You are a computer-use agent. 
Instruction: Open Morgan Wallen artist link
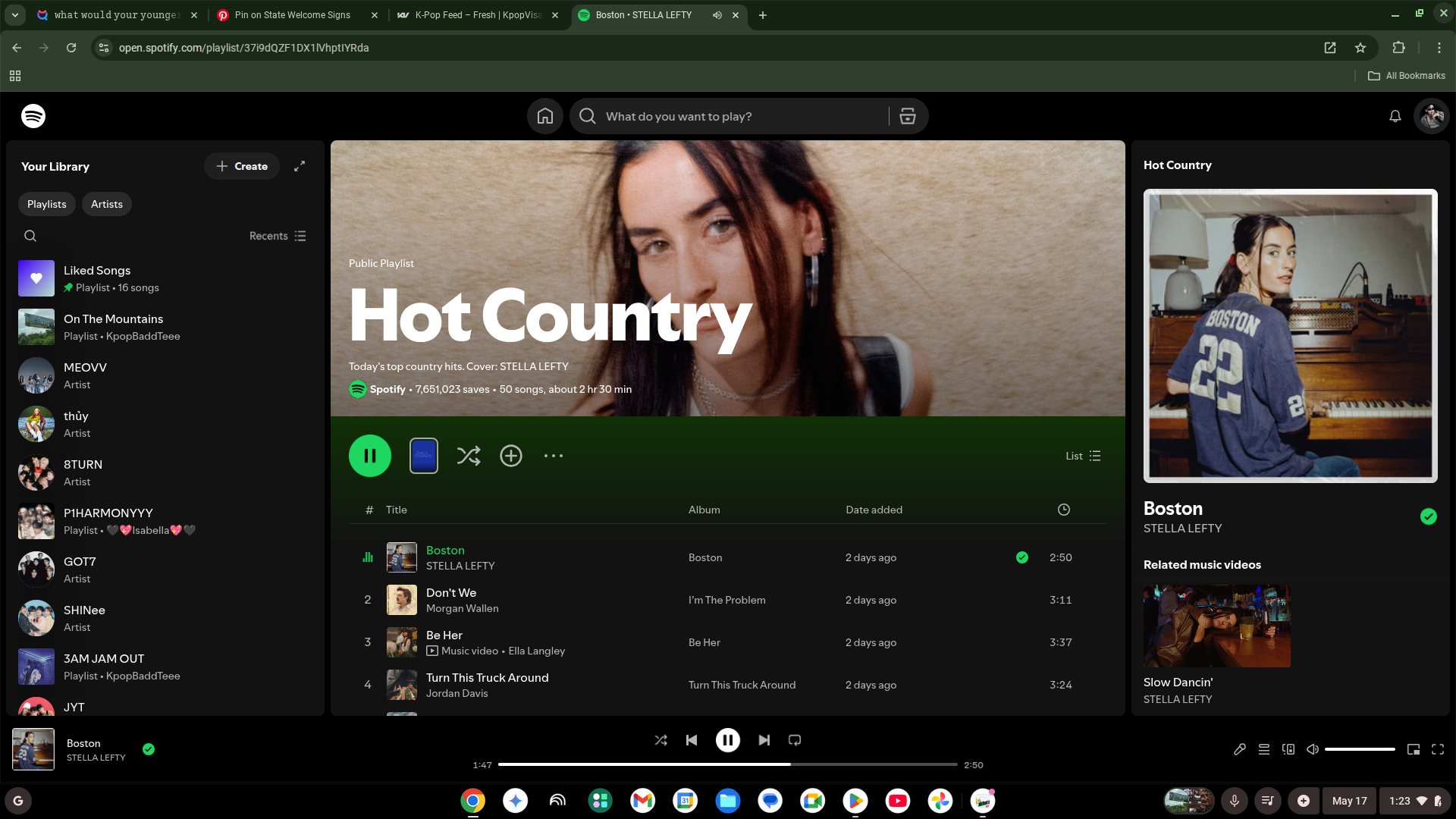[x=462, y=609]
